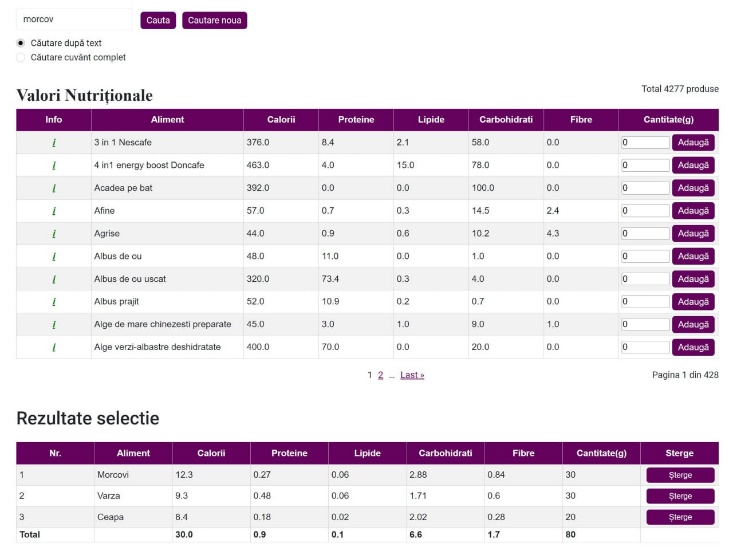Sort table by Calorii column header
Screen dimensions: 733x551
(280, 120)
